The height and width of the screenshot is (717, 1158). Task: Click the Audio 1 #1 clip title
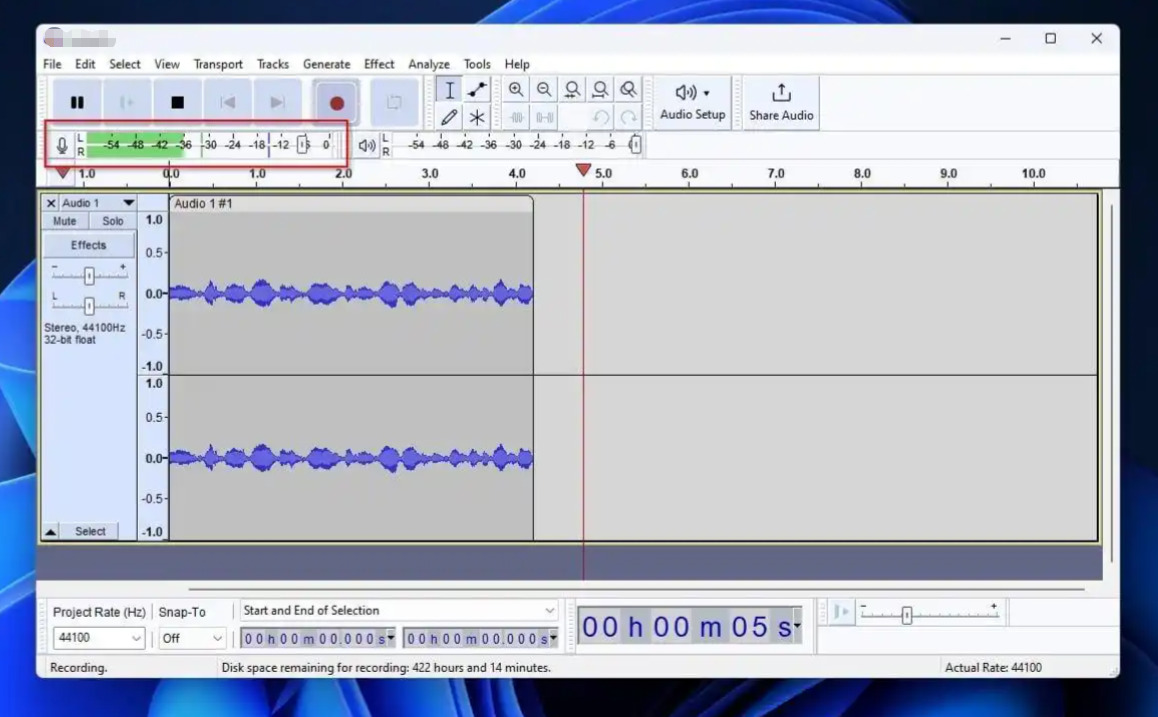point(203,204)
